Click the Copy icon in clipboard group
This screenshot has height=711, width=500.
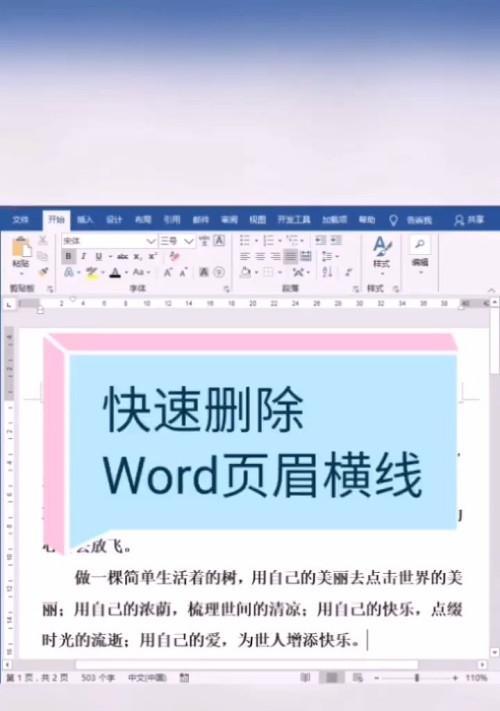(x=43, y=256)
